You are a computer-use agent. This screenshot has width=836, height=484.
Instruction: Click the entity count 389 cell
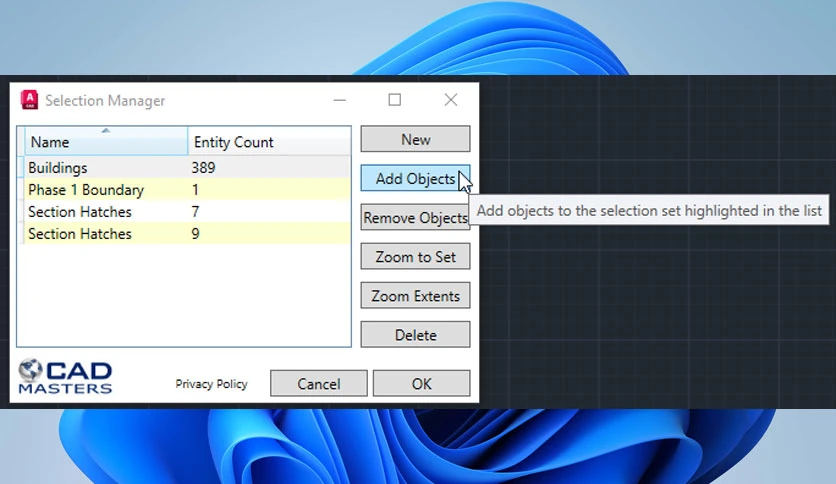tap(203, 167)
